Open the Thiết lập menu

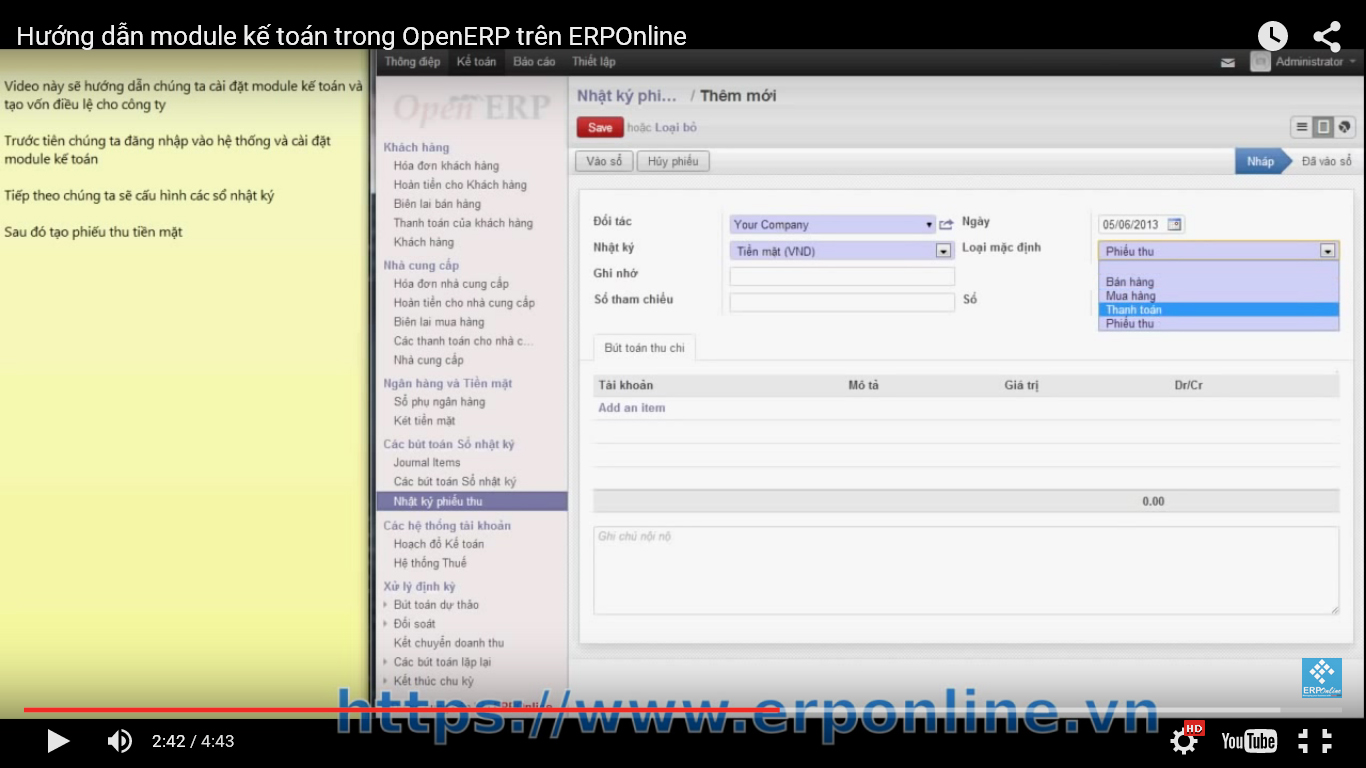pos(593,62)
